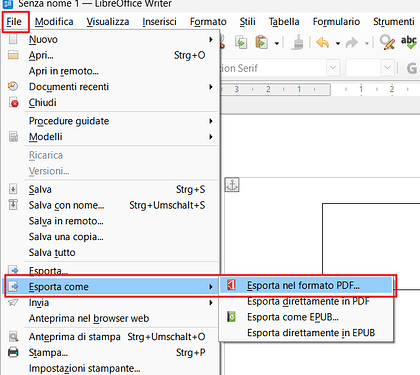This screenshot has height=375, width=420.
Task: Choose Esporta direttamente in PDF
Action: pyautogui.click(x=305, y=301)
